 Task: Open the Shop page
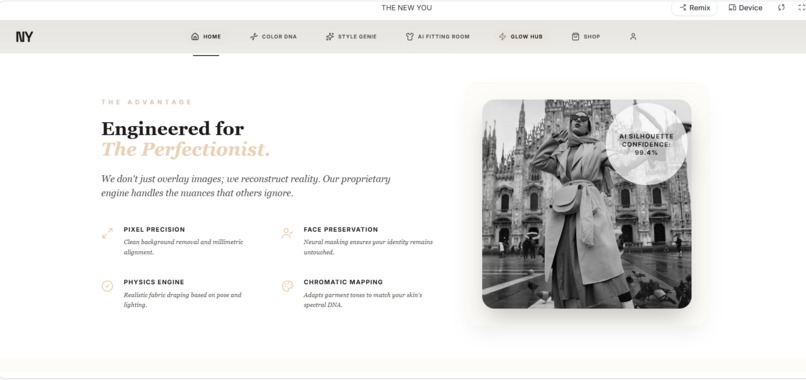586,37
